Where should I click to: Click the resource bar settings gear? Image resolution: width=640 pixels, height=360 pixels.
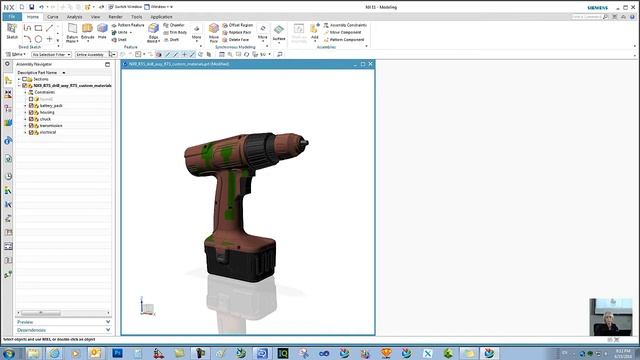[x=7, y=64]
